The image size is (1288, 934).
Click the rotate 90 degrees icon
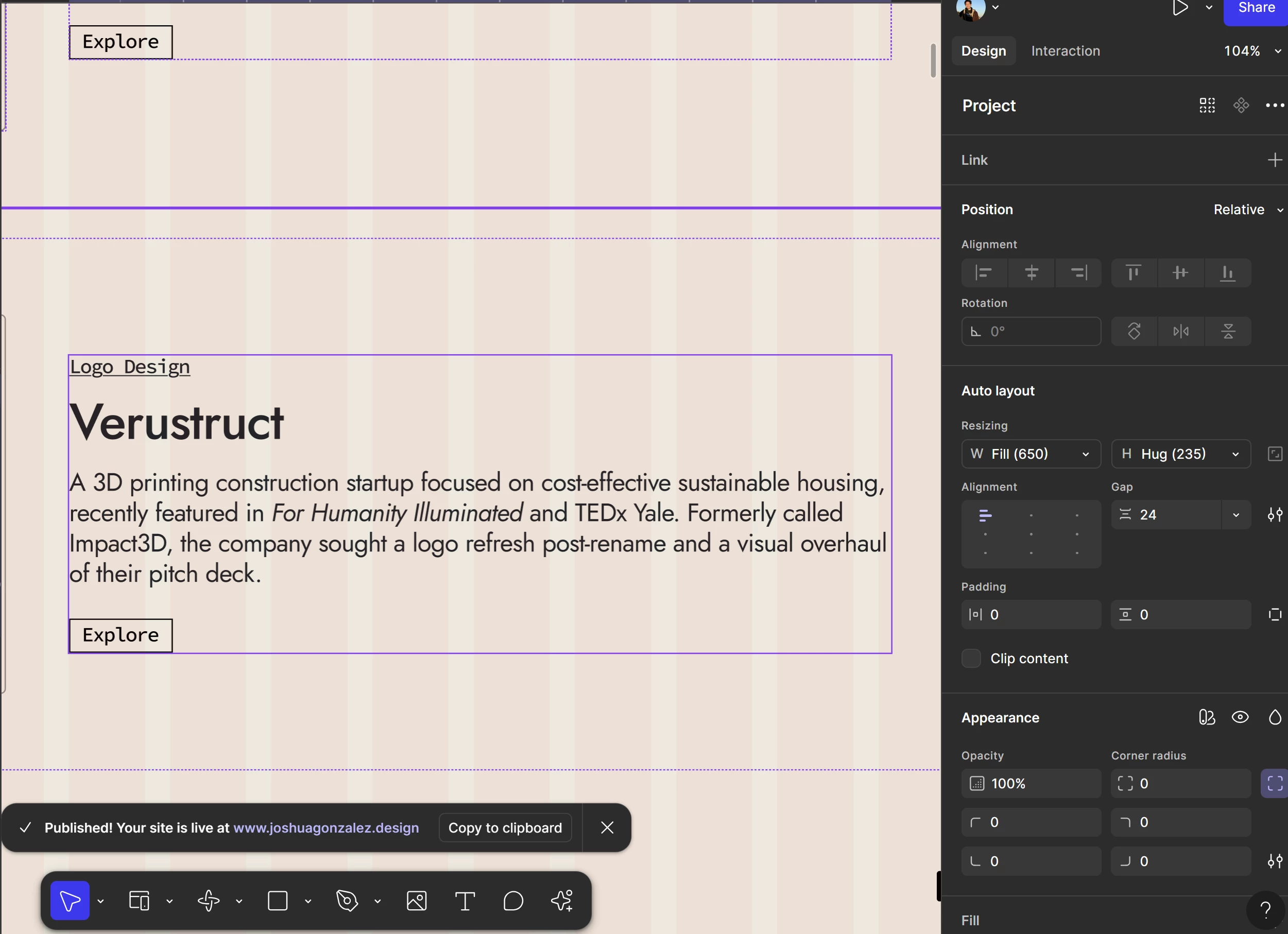1134,332
